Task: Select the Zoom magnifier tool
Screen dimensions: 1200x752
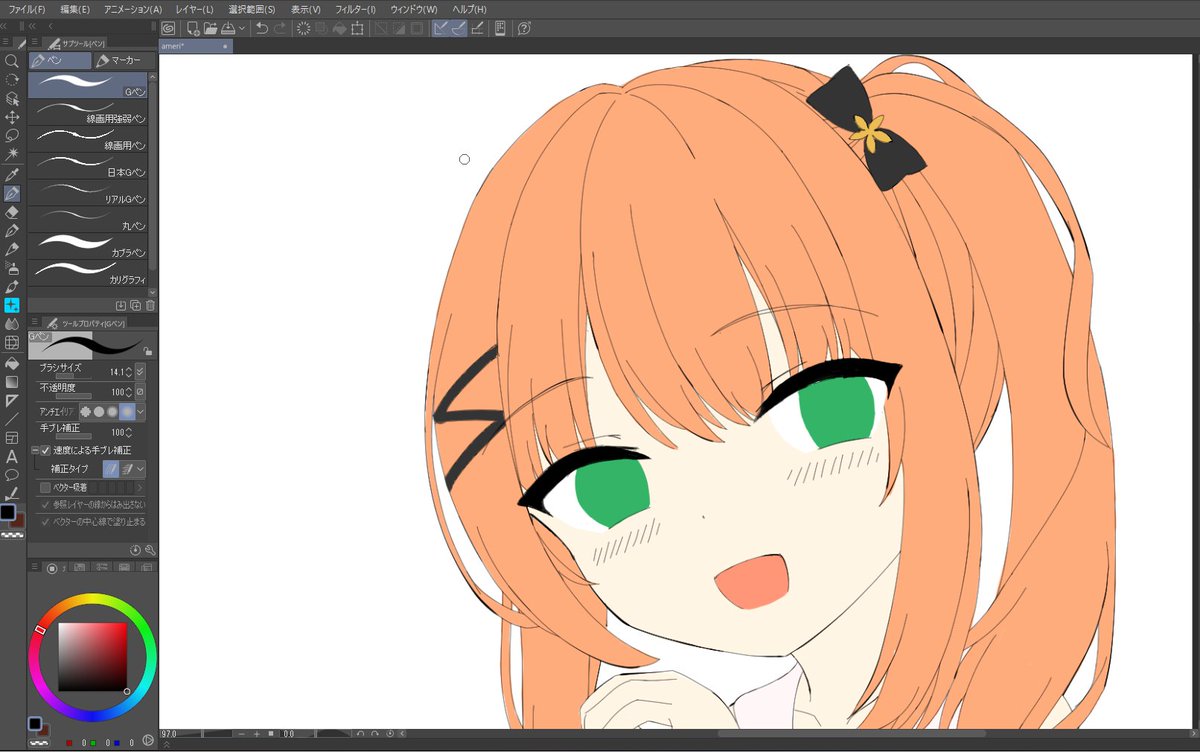Action: pyautogui.click(x=12, y=61)
